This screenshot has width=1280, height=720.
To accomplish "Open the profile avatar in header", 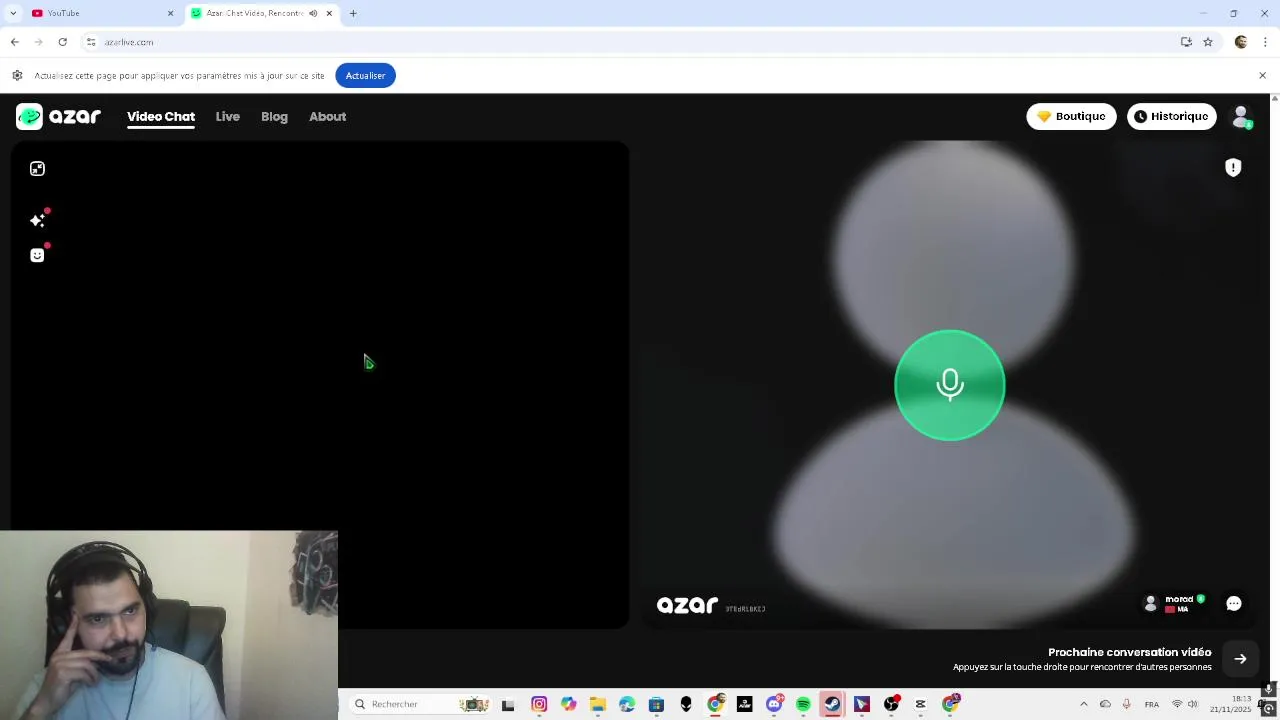I will click(x=1241, y=117).
